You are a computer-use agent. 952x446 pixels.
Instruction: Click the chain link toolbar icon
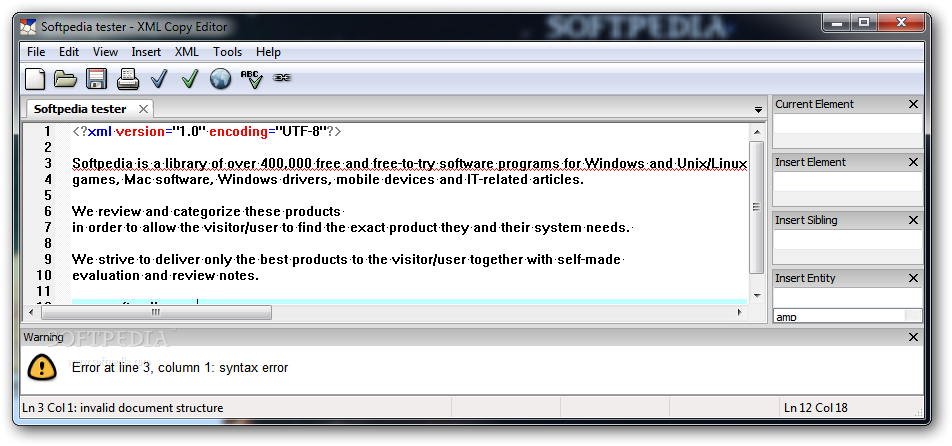[x=282, y=78]
